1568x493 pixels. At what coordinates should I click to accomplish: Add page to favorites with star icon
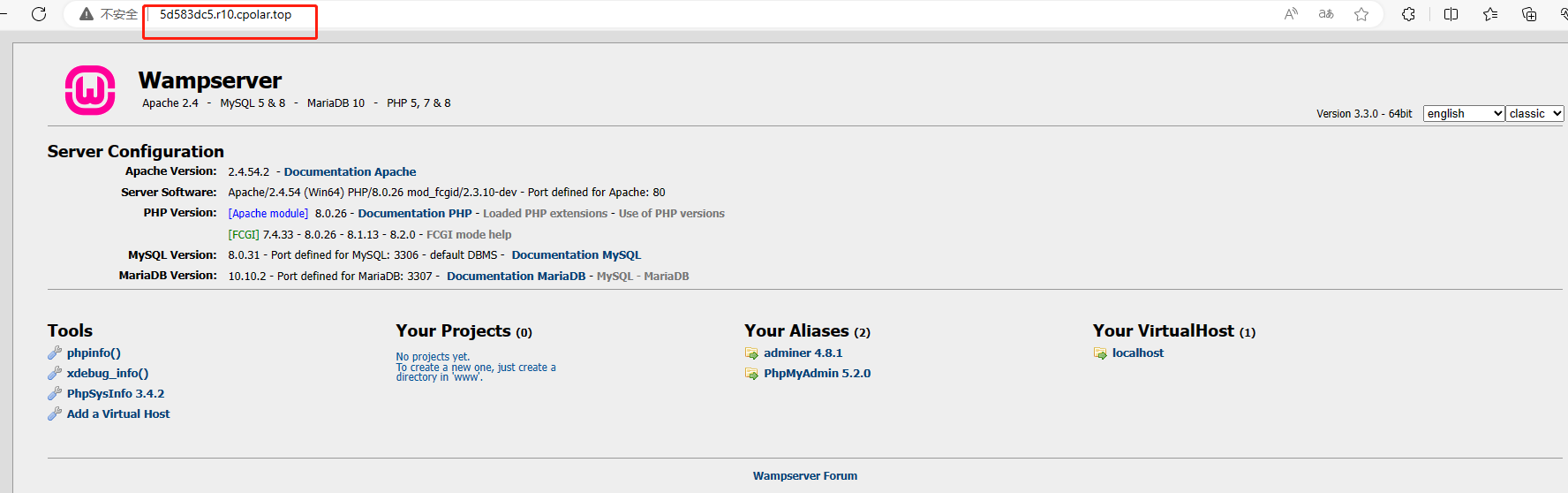[1361, 14]
